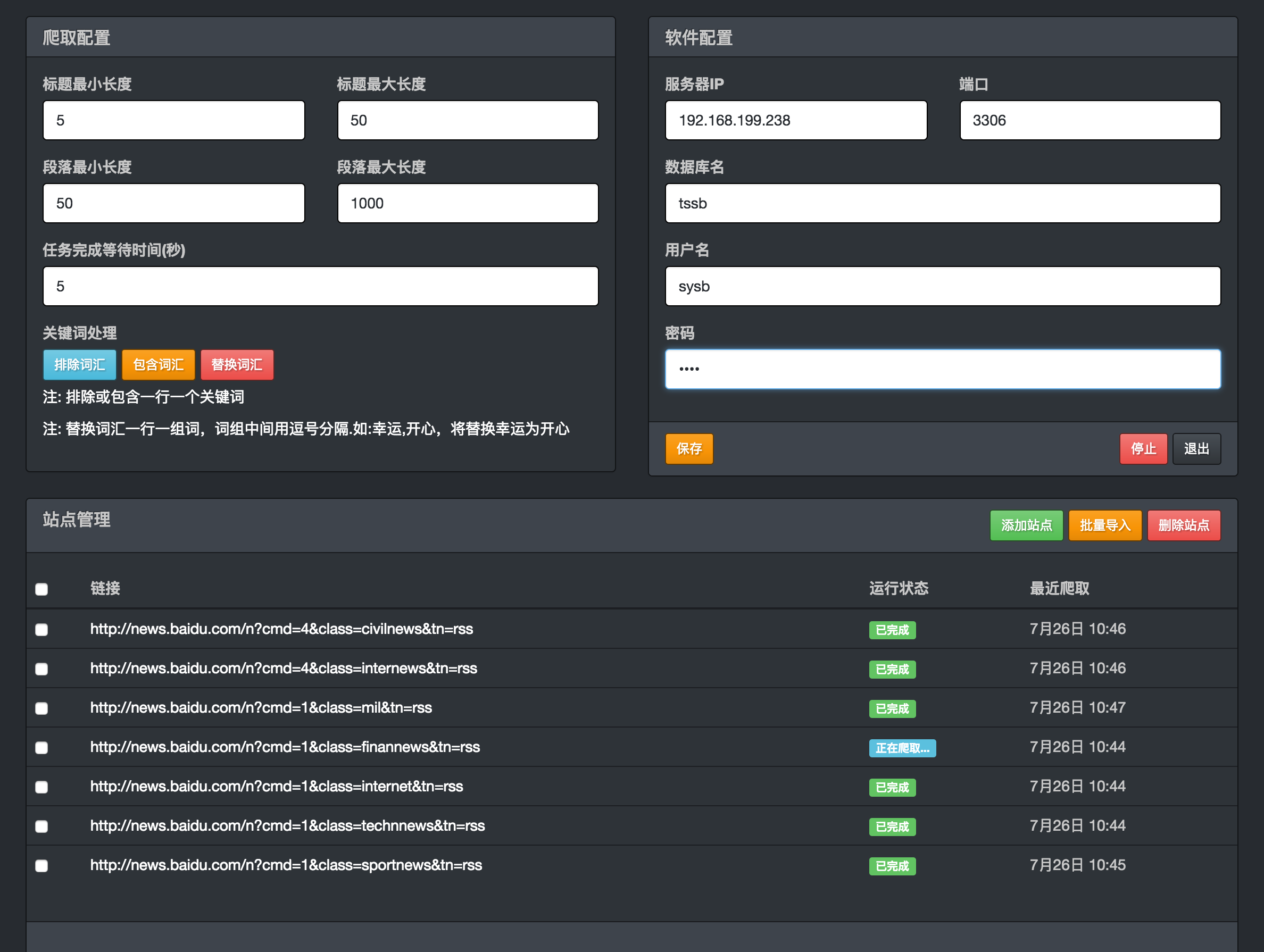The image size is (1264, 952).
Task: Check the internews RSS row checkbox
Action: tap(41, 669)
